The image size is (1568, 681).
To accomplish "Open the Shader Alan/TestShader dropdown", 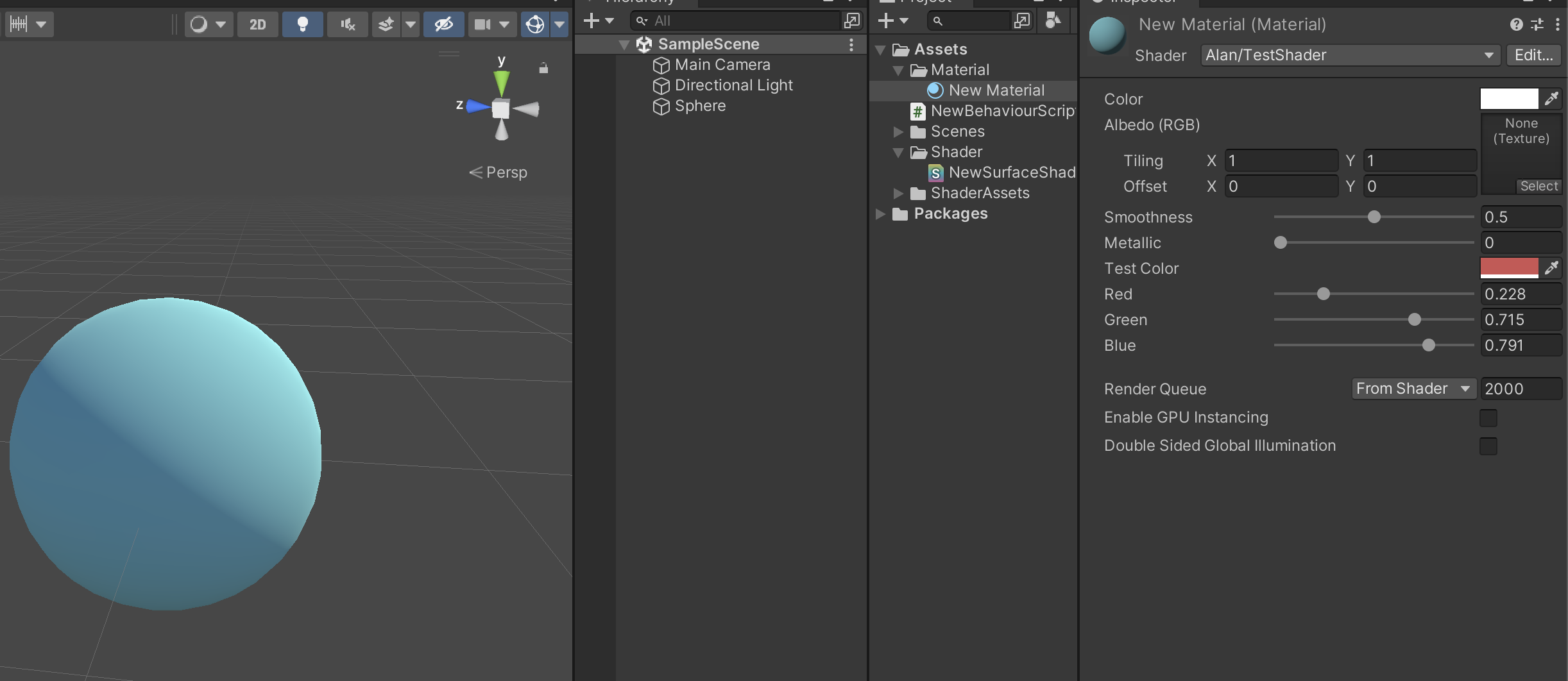I will tap(1351, 55).
